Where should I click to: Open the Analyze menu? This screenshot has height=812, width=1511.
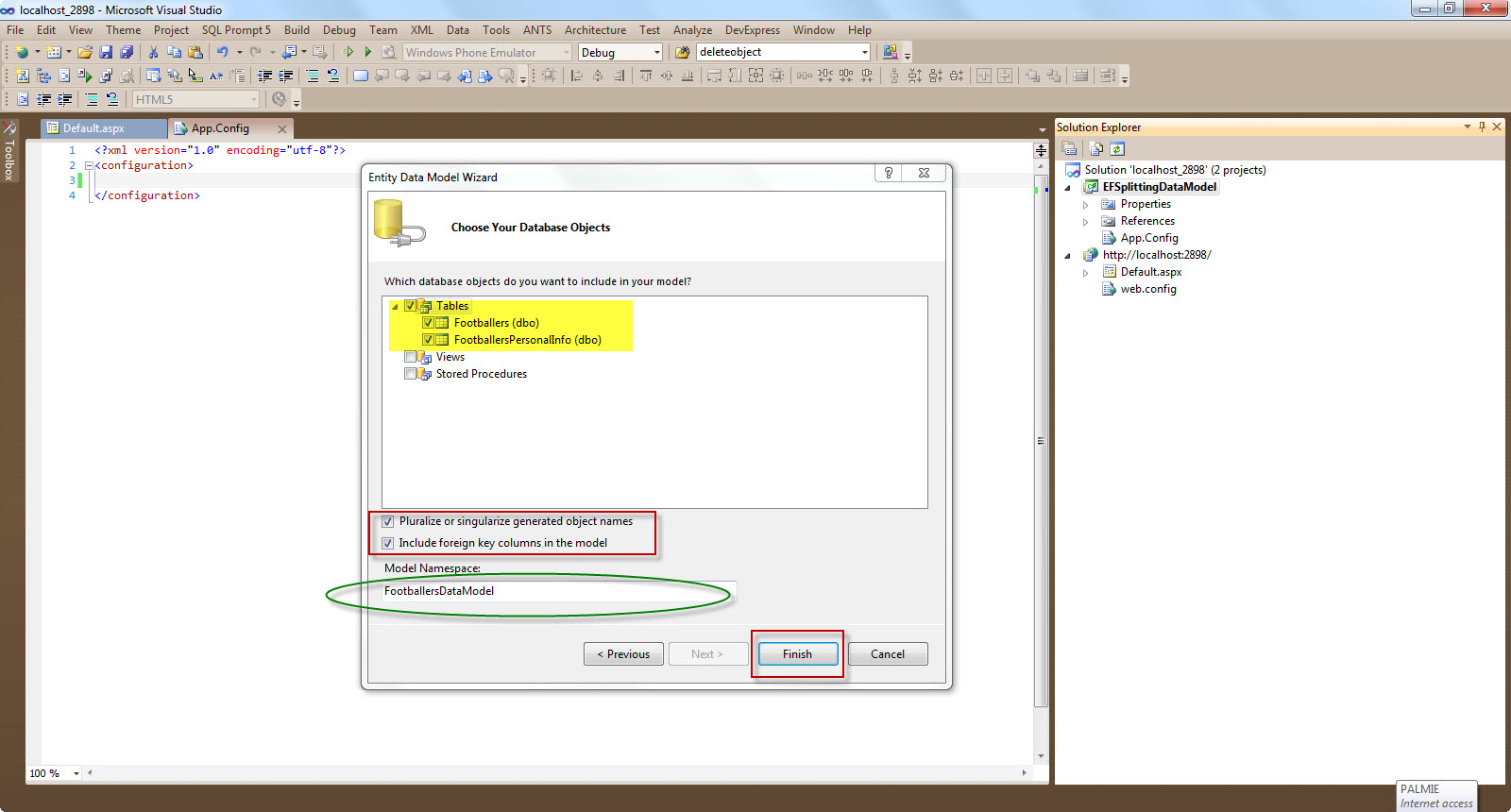coord(692,30)
